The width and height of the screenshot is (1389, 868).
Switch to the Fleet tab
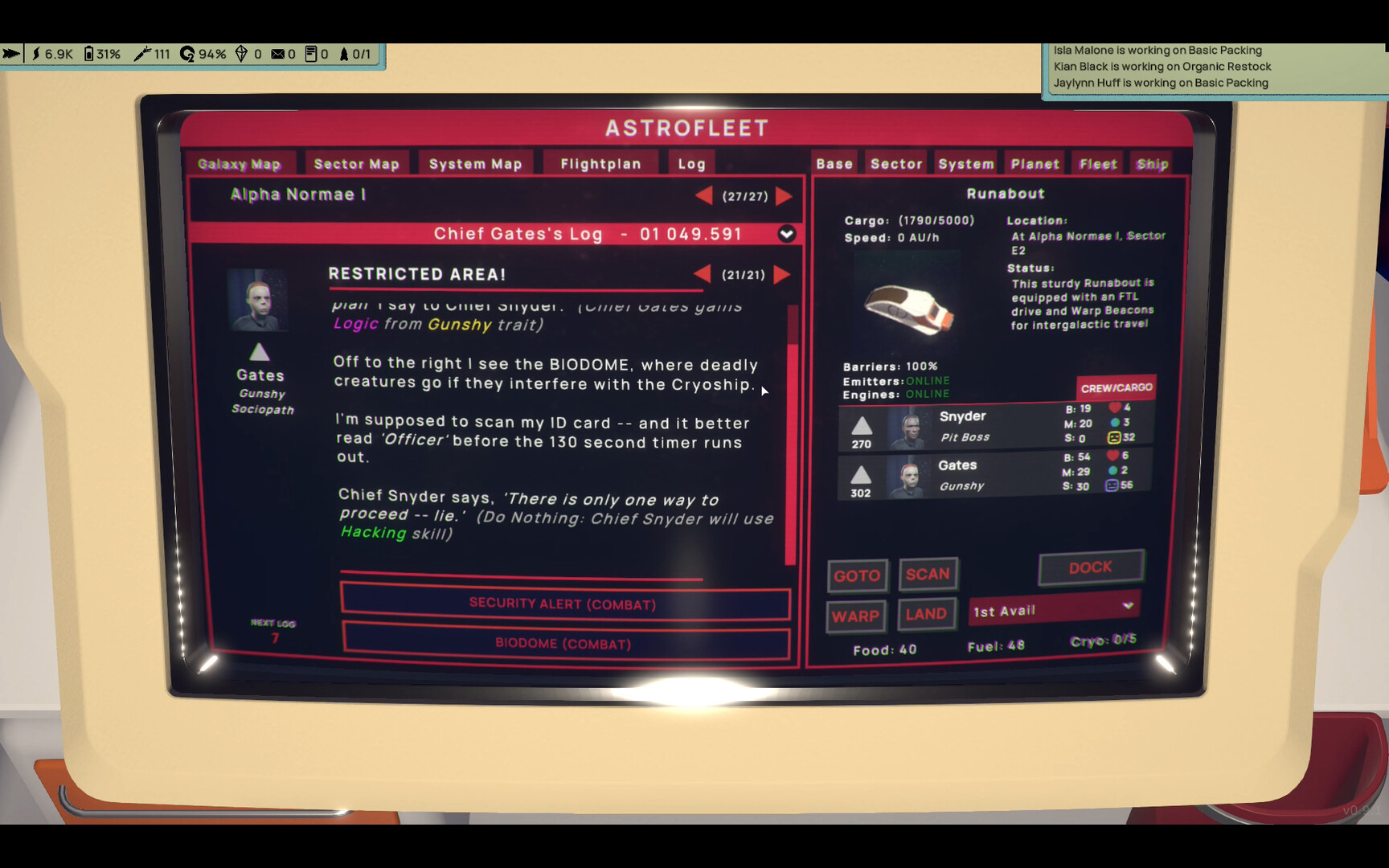click(1098, 164)
